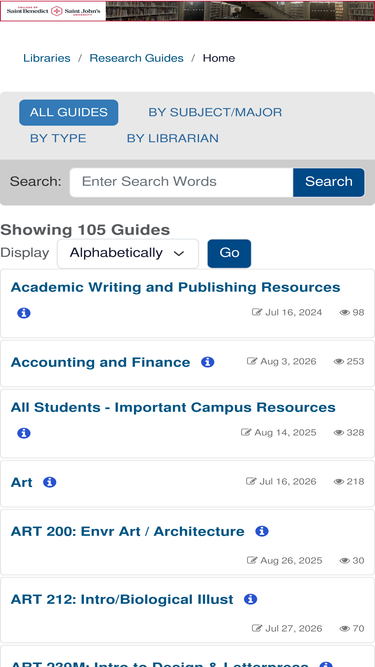Click info icon under All Students - Important Campus Resources

click(24, 433)
